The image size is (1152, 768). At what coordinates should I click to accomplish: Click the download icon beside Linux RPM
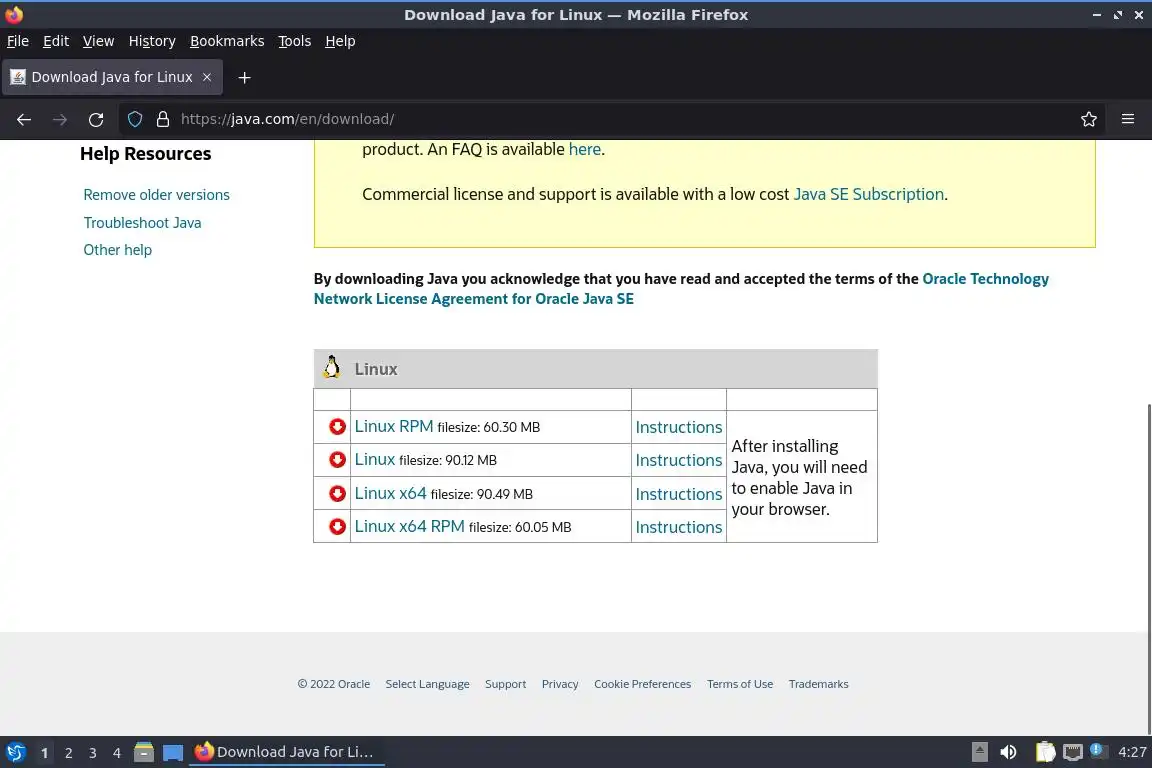pos(337,427)
